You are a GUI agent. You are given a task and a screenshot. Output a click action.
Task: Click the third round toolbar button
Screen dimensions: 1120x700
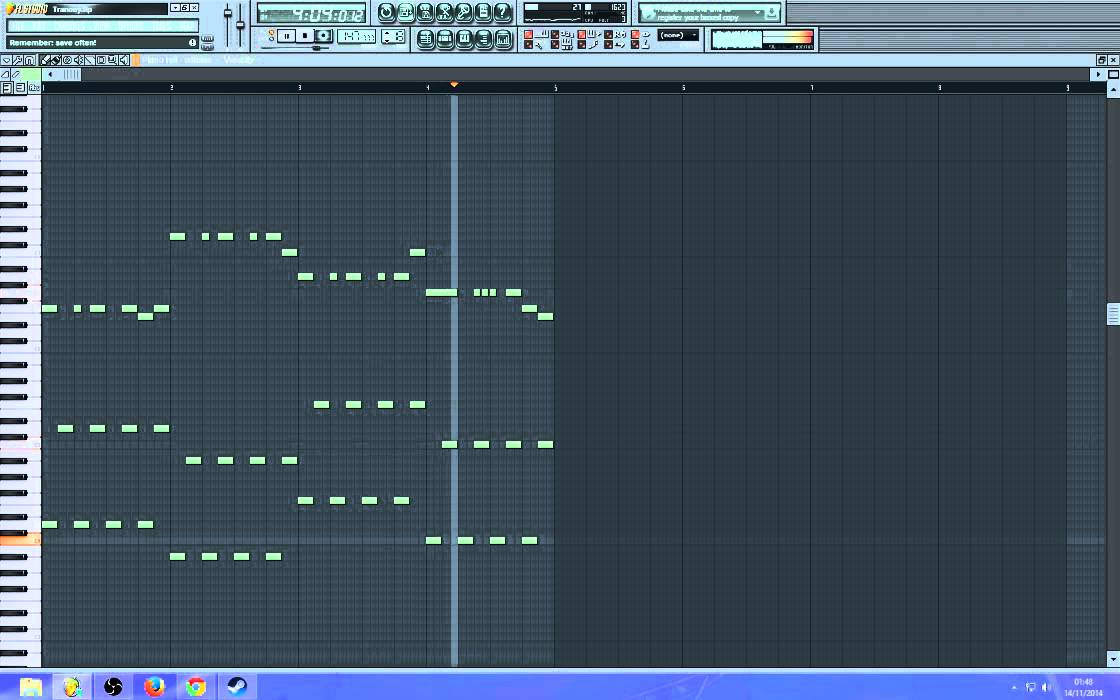[425, 12]
